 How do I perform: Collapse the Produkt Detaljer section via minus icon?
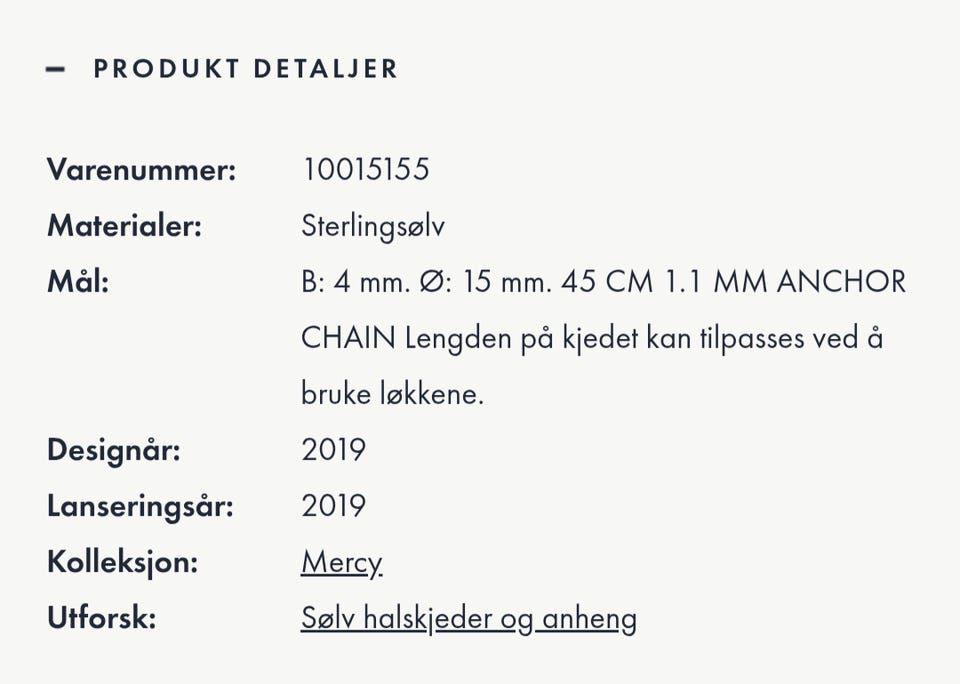click(56, 69)
